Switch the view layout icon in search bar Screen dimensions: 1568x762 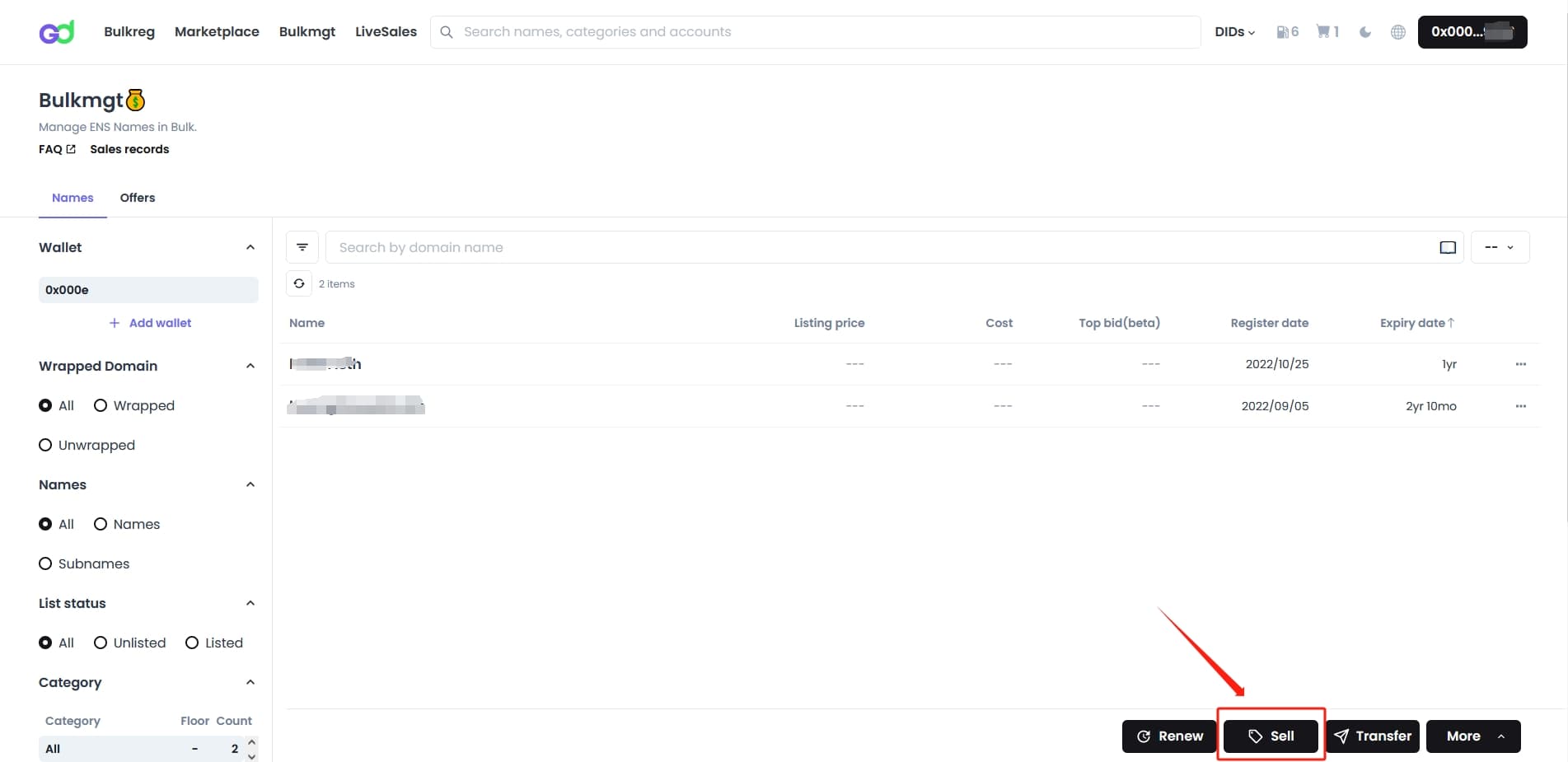tap(1448, 247)
